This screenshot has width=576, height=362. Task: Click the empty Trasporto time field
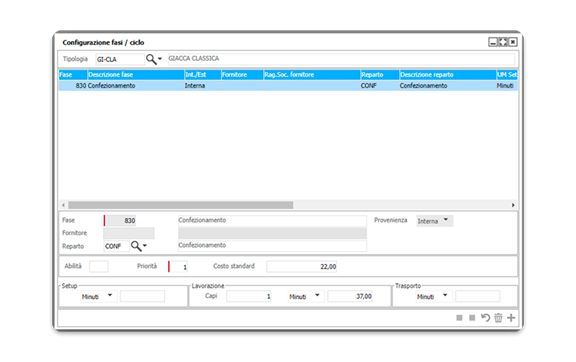pyautogui.click(x=478, y=296)
